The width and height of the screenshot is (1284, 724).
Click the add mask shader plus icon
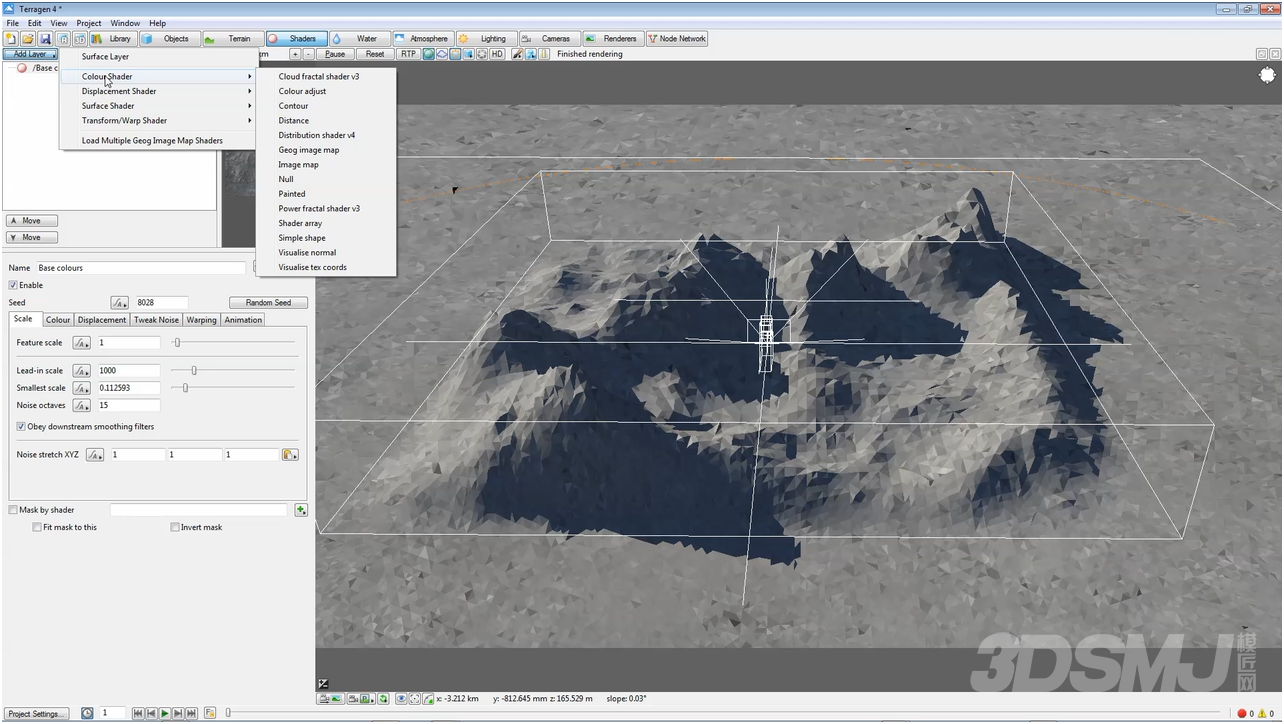click(301, 510)
